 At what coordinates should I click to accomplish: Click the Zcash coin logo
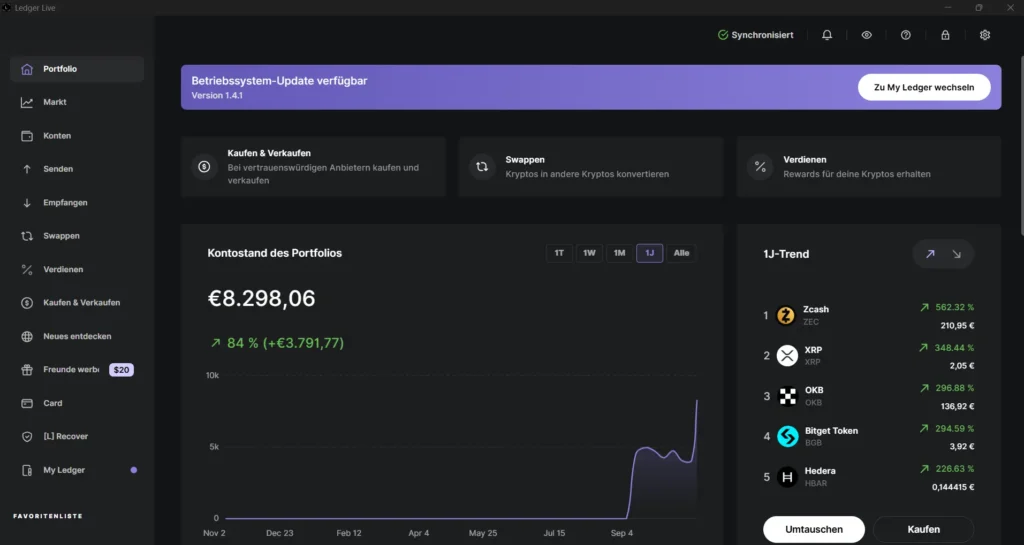[x=786, y=316]
